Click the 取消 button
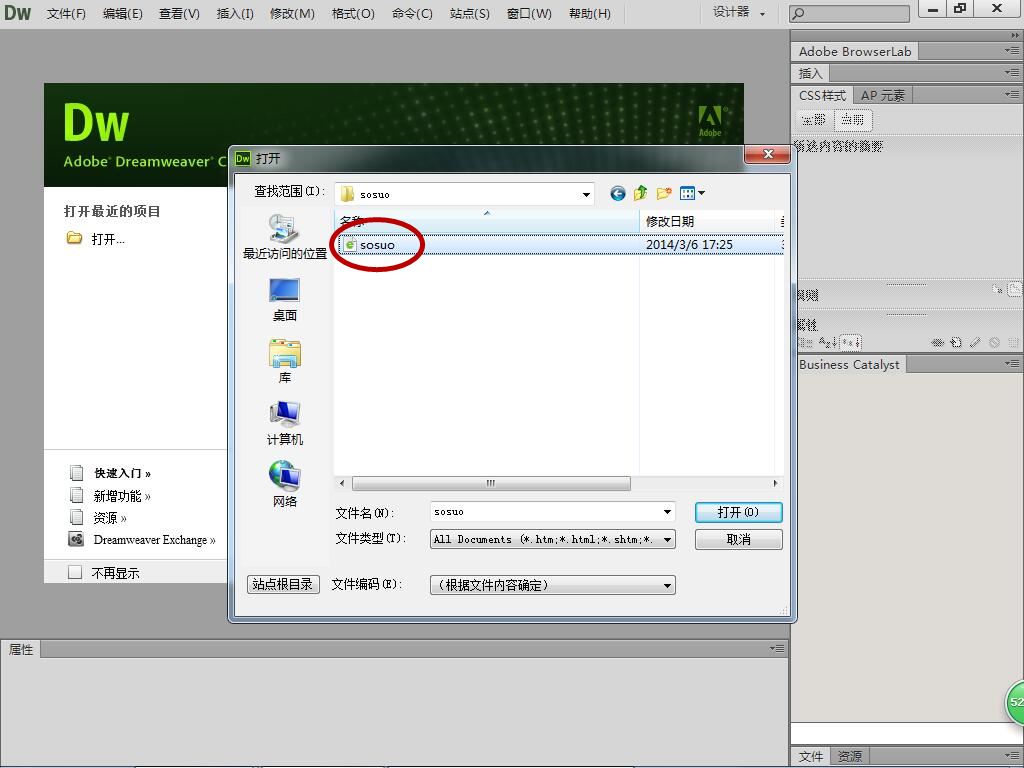 point(739,539)
